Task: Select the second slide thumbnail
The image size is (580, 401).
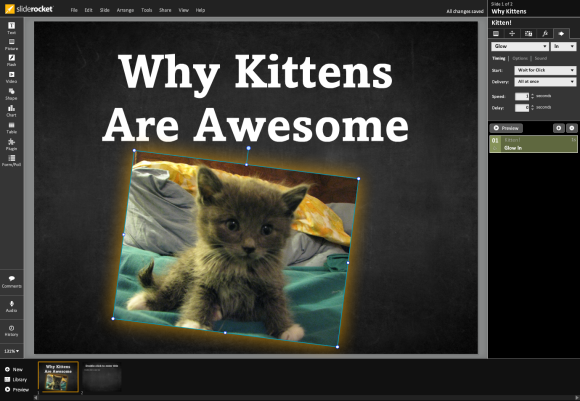Action: point(102,377)
